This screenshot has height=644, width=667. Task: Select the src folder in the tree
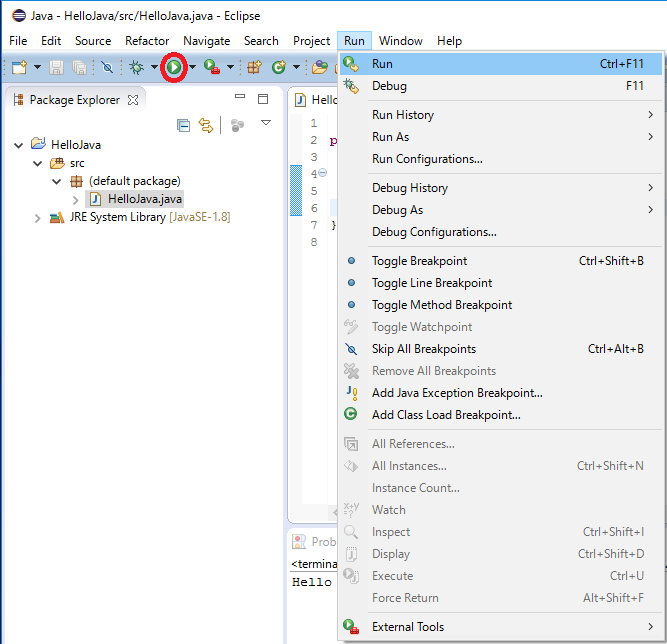(x=67, y=163)
